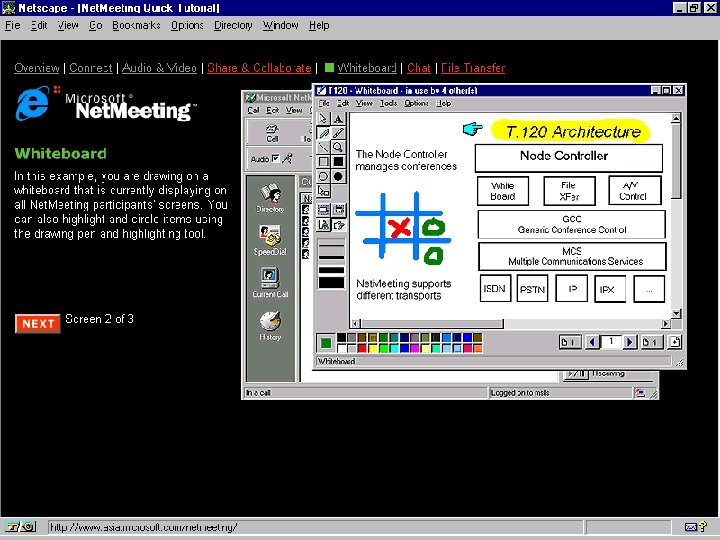
Task: Select the Zoom magnifier tool
Action: coord(338,147)
